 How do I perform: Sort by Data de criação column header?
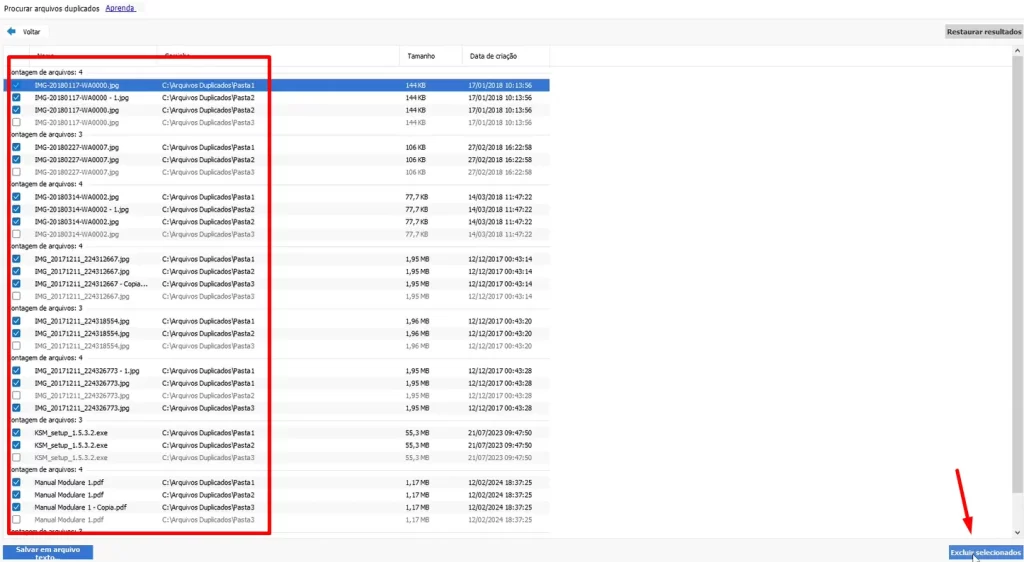click(x=494, y=56)
